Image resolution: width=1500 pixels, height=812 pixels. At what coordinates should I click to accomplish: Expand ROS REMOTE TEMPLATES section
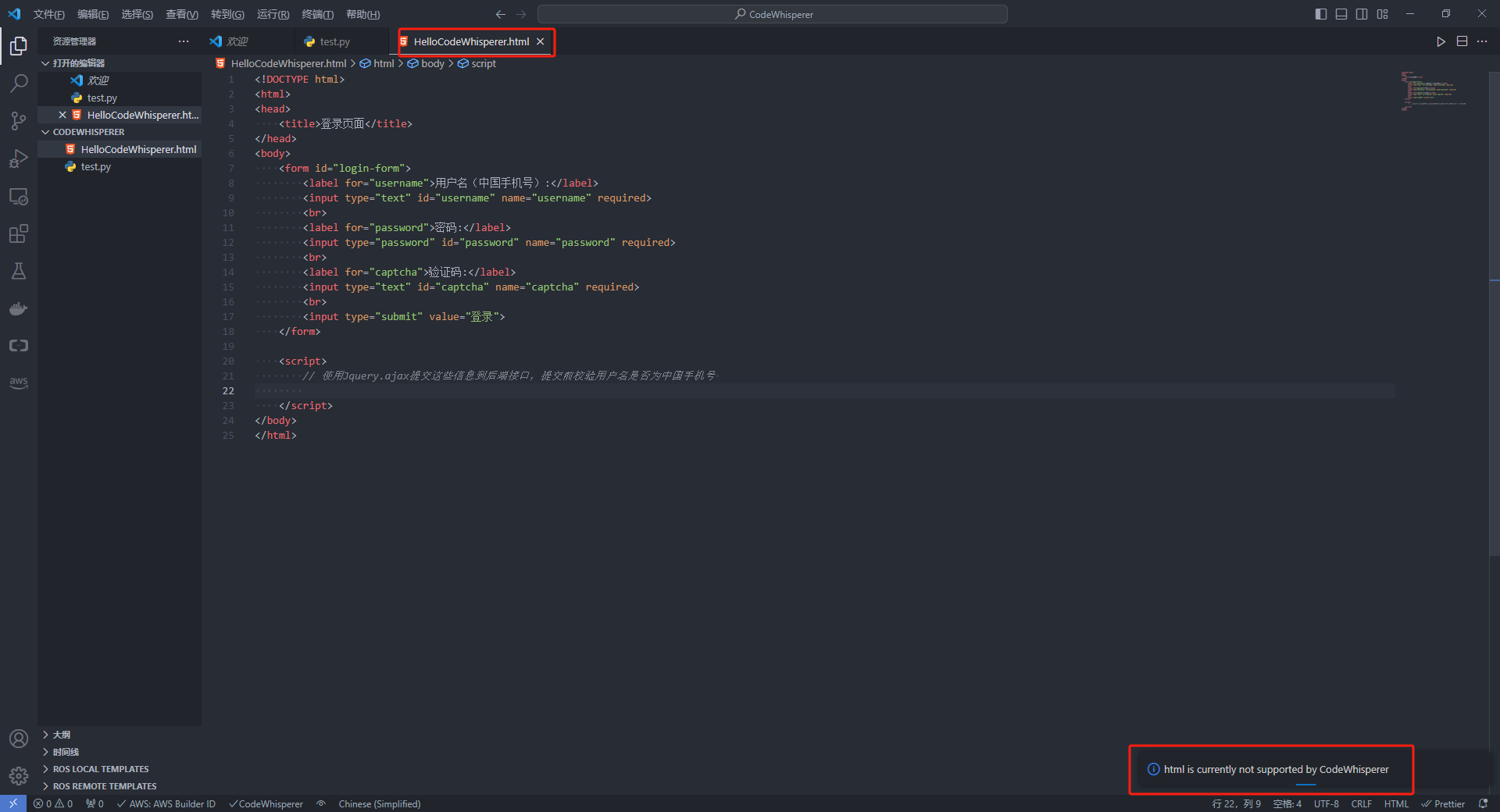[x=120, y=786]
